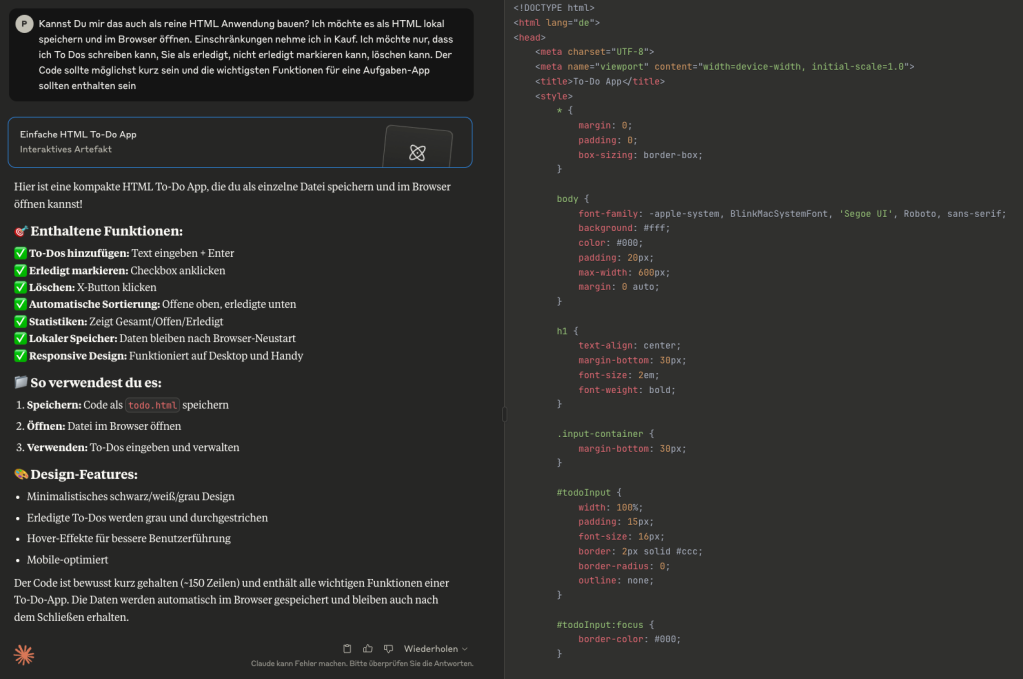Click the heading 'Enthaltene Funktionen:'
Screen dimensions: 1023x679
[106, 231]
